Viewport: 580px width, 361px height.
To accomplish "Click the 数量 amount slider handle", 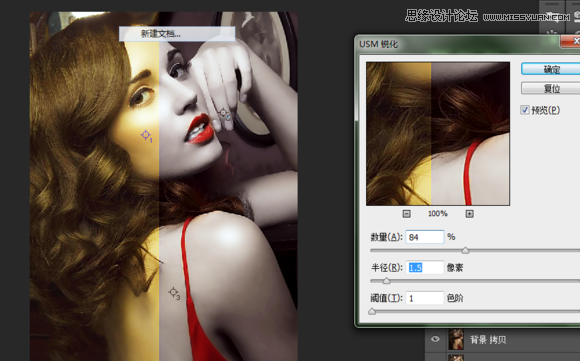I will (x=465, y=250).
